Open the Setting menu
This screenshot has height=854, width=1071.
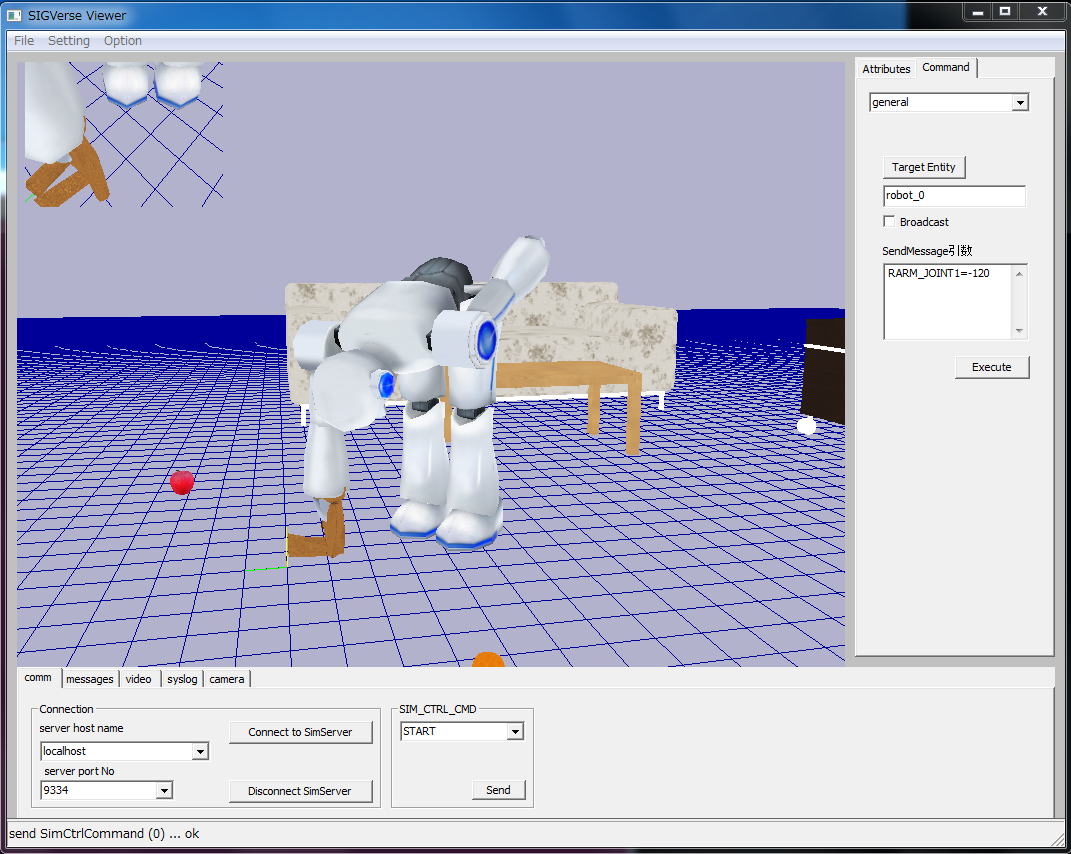click(69, 41)
